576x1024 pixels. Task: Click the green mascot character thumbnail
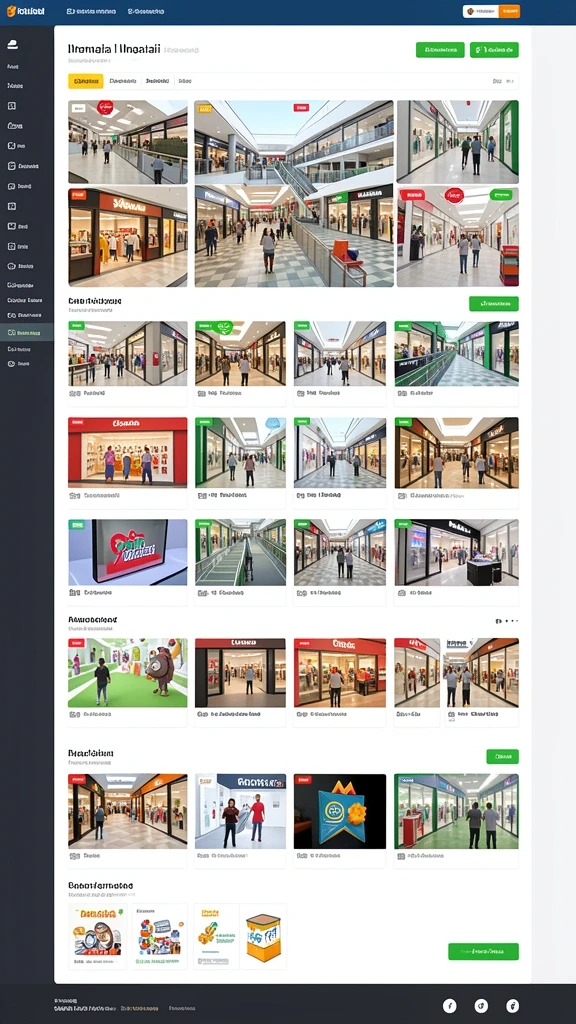(127, 673)
